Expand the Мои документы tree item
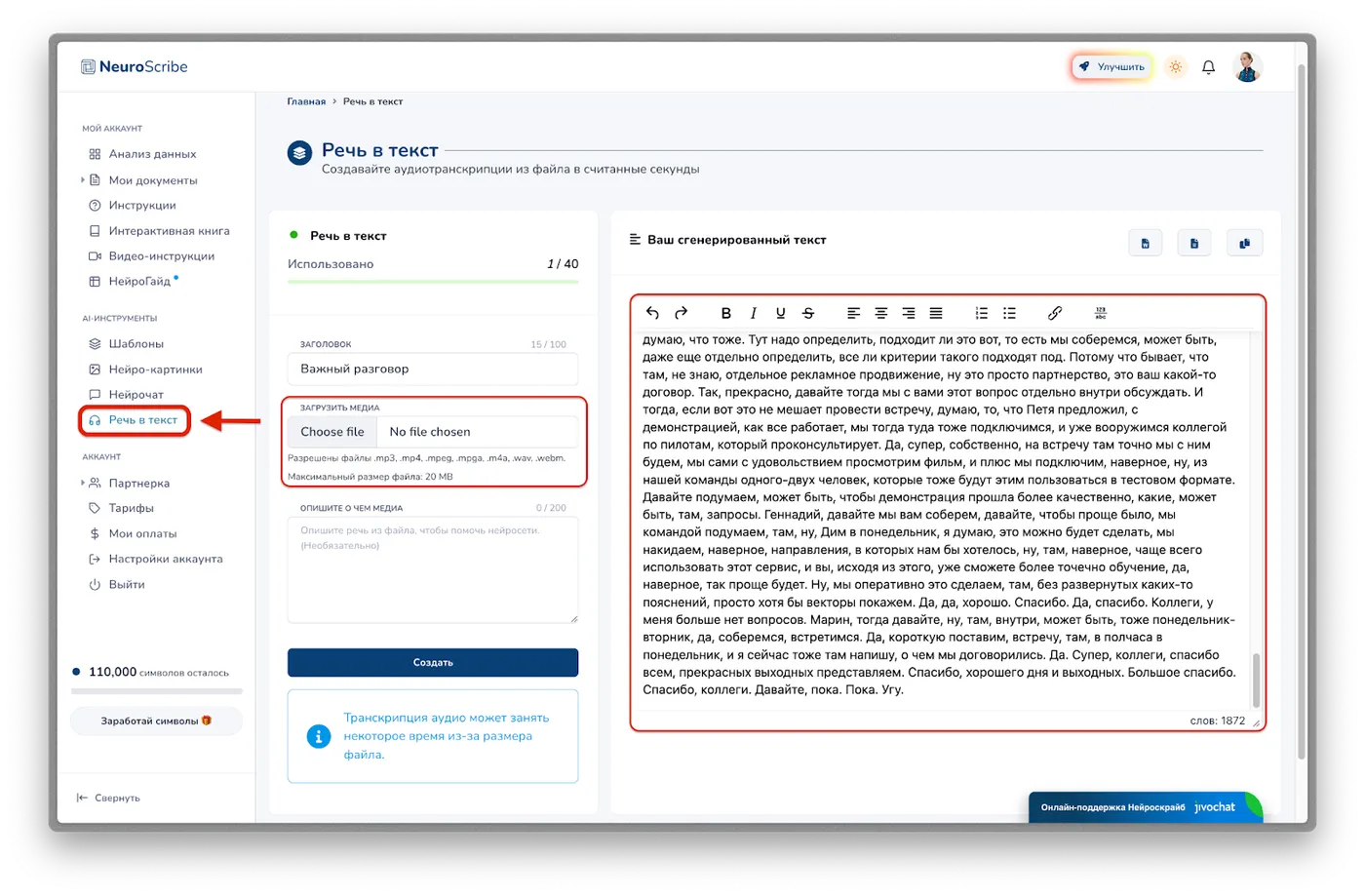 click(x=83, y=180)
